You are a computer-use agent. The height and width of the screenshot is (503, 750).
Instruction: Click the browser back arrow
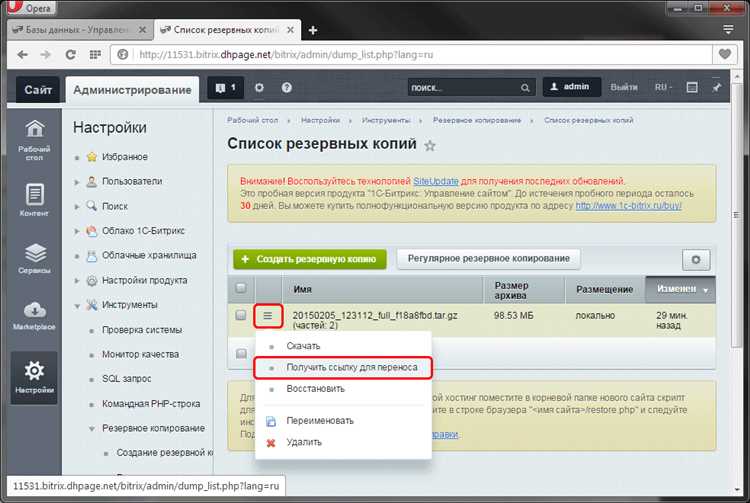22,55
